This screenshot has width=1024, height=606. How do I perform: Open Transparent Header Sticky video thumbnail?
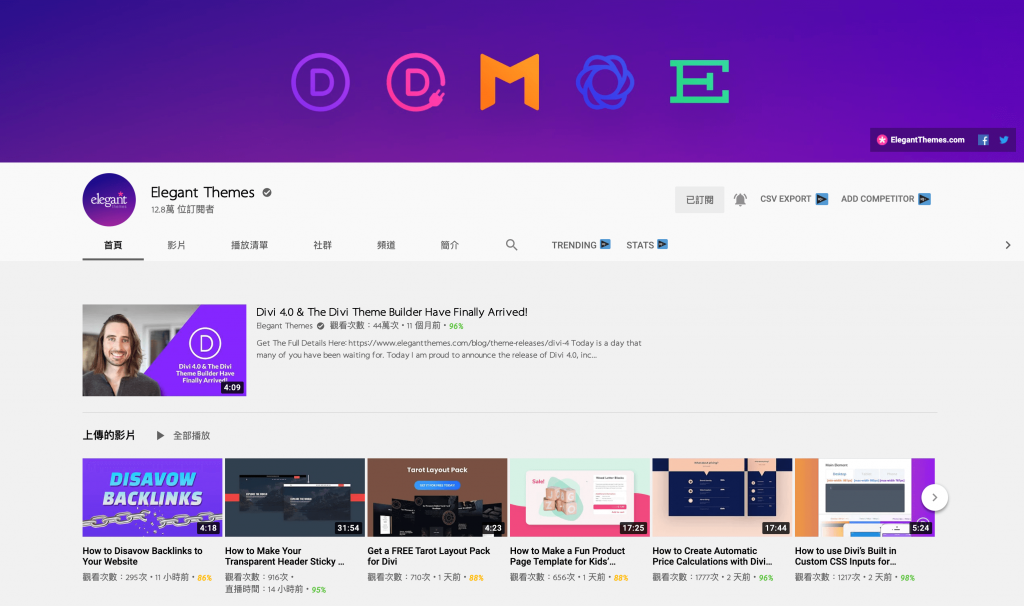tap(295, 498)
